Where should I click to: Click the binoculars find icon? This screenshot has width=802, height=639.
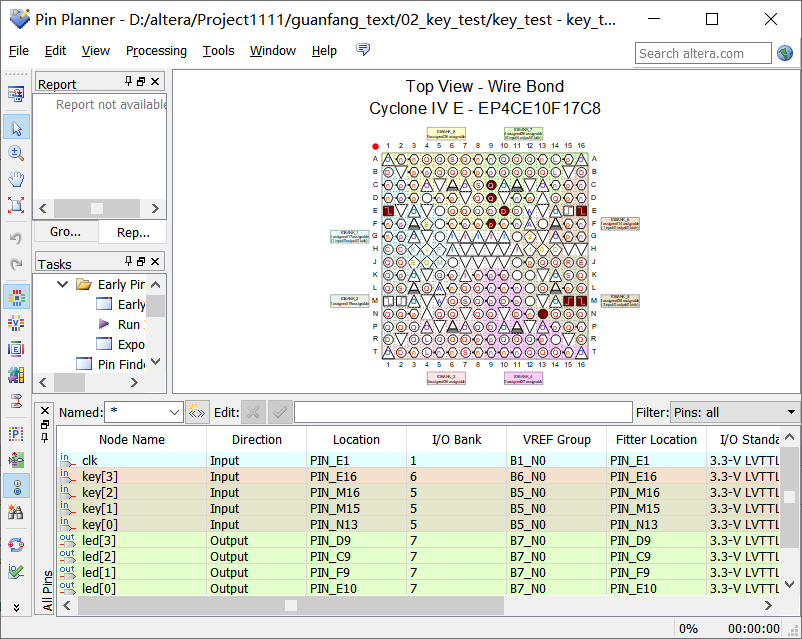tap(16, 512)
